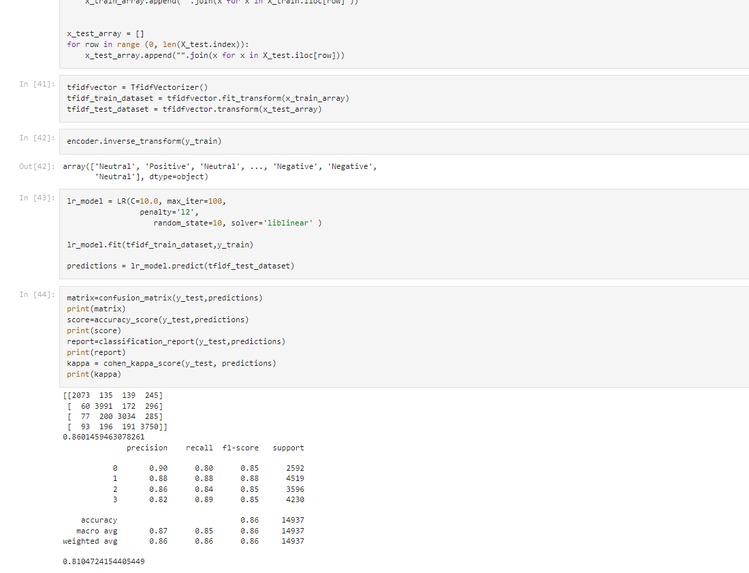Click the encoder.inverse_transform(y_train) cell
749x573 pixels.
point(144,141)
